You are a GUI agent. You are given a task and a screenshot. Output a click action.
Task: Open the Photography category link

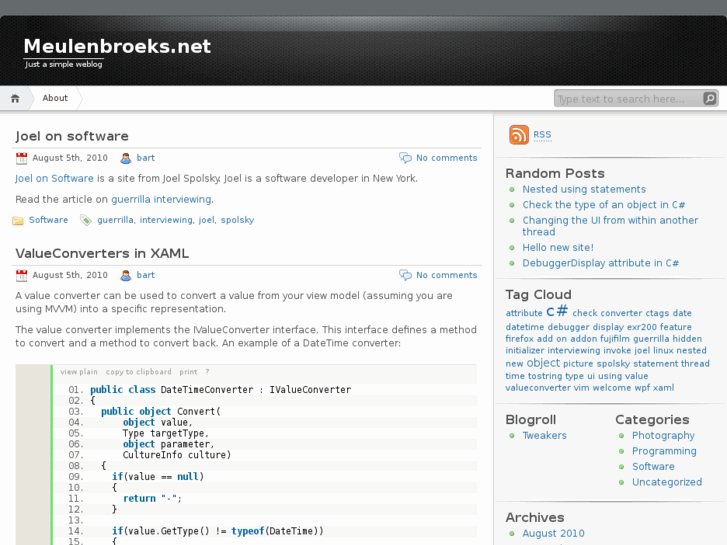tap(663, 436)
